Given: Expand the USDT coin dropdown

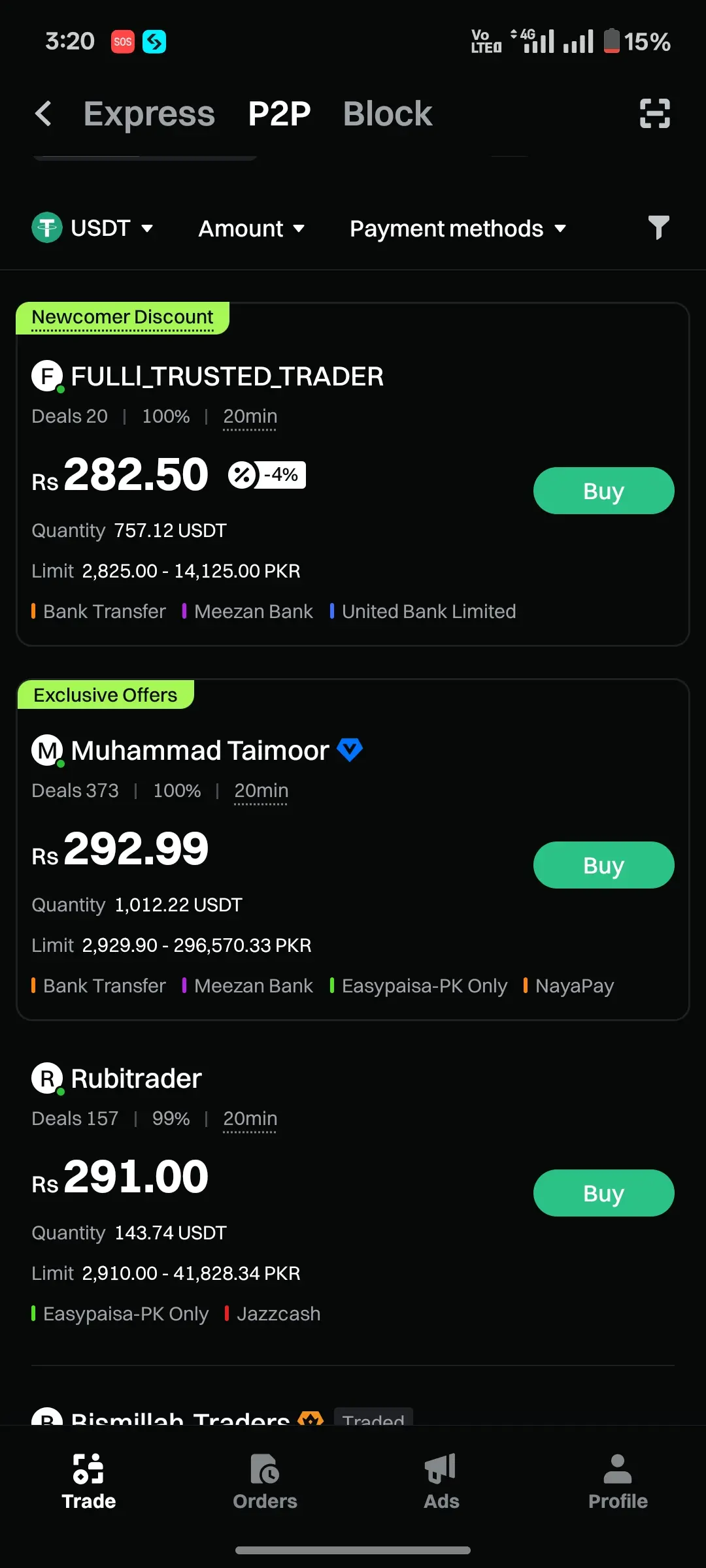Looking at the screenshot, I should coord(93,228).
